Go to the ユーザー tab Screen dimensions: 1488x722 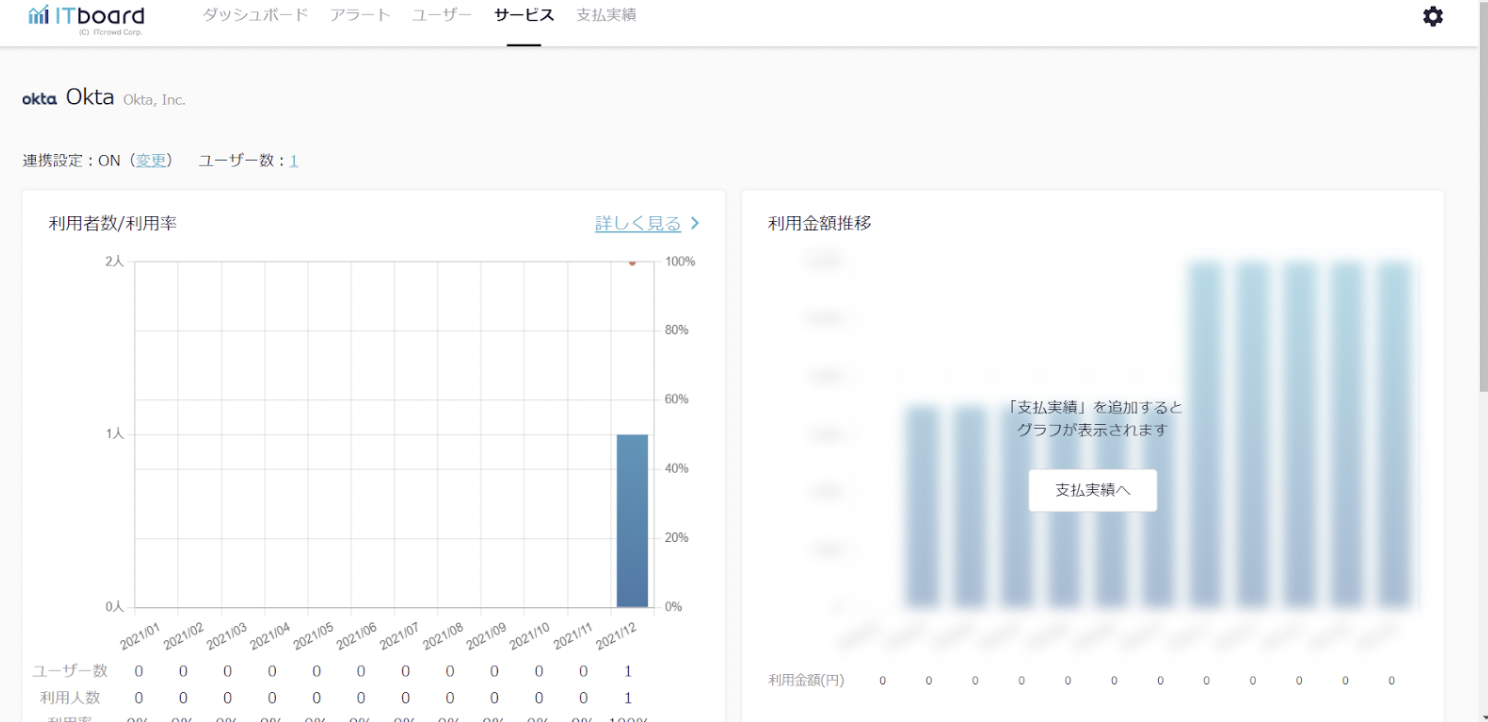tap(442, 16)
